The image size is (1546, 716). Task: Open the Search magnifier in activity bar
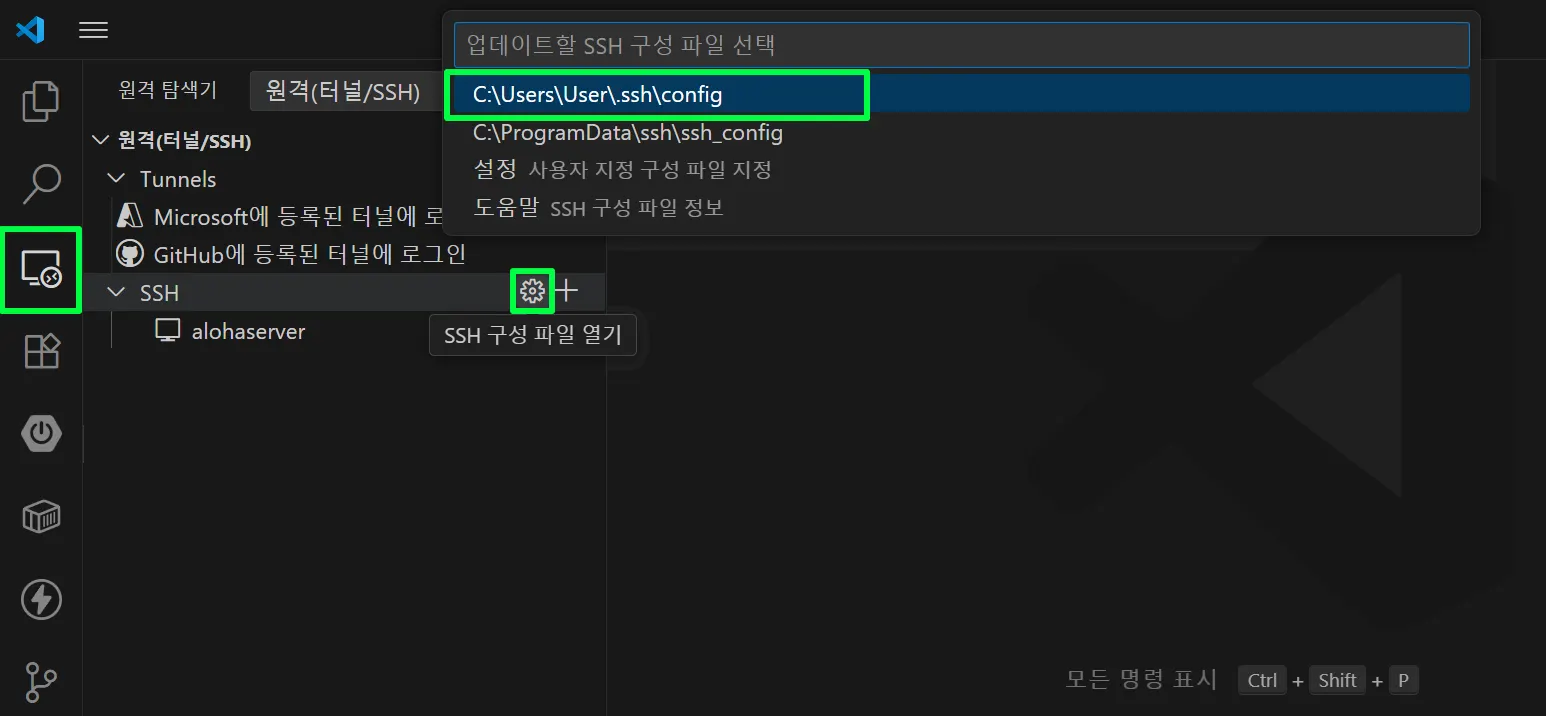point(41,184)
